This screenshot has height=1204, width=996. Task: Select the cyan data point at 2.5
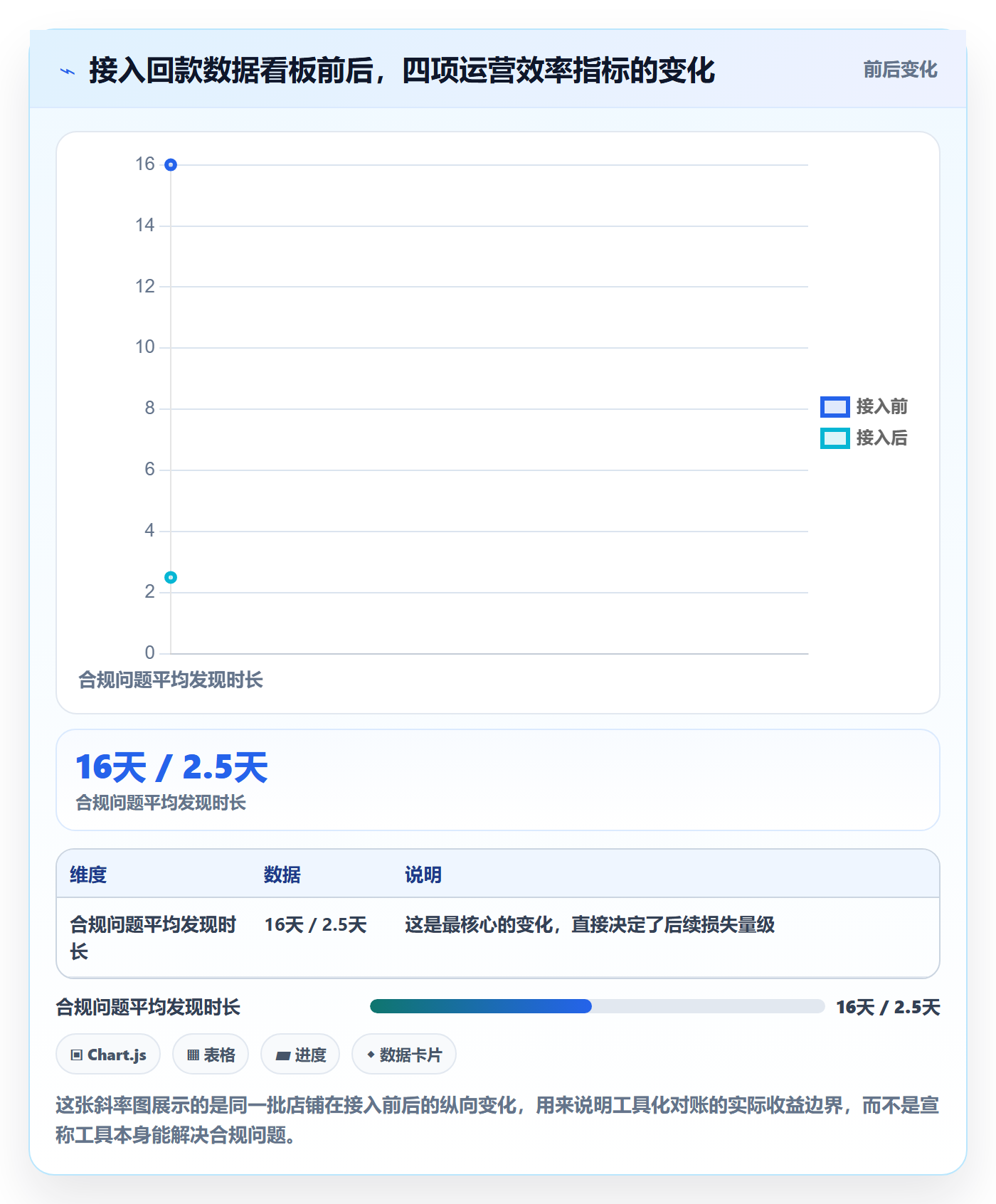click(171, 577)
